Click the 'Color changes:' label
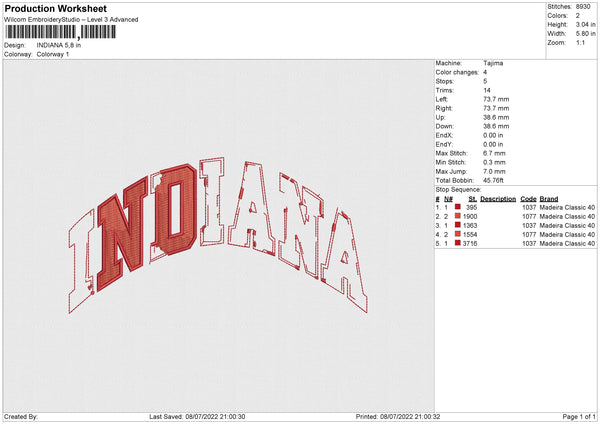Image resolution: width=600 pixels, height=424 pixels. click(x=457, y=72)
